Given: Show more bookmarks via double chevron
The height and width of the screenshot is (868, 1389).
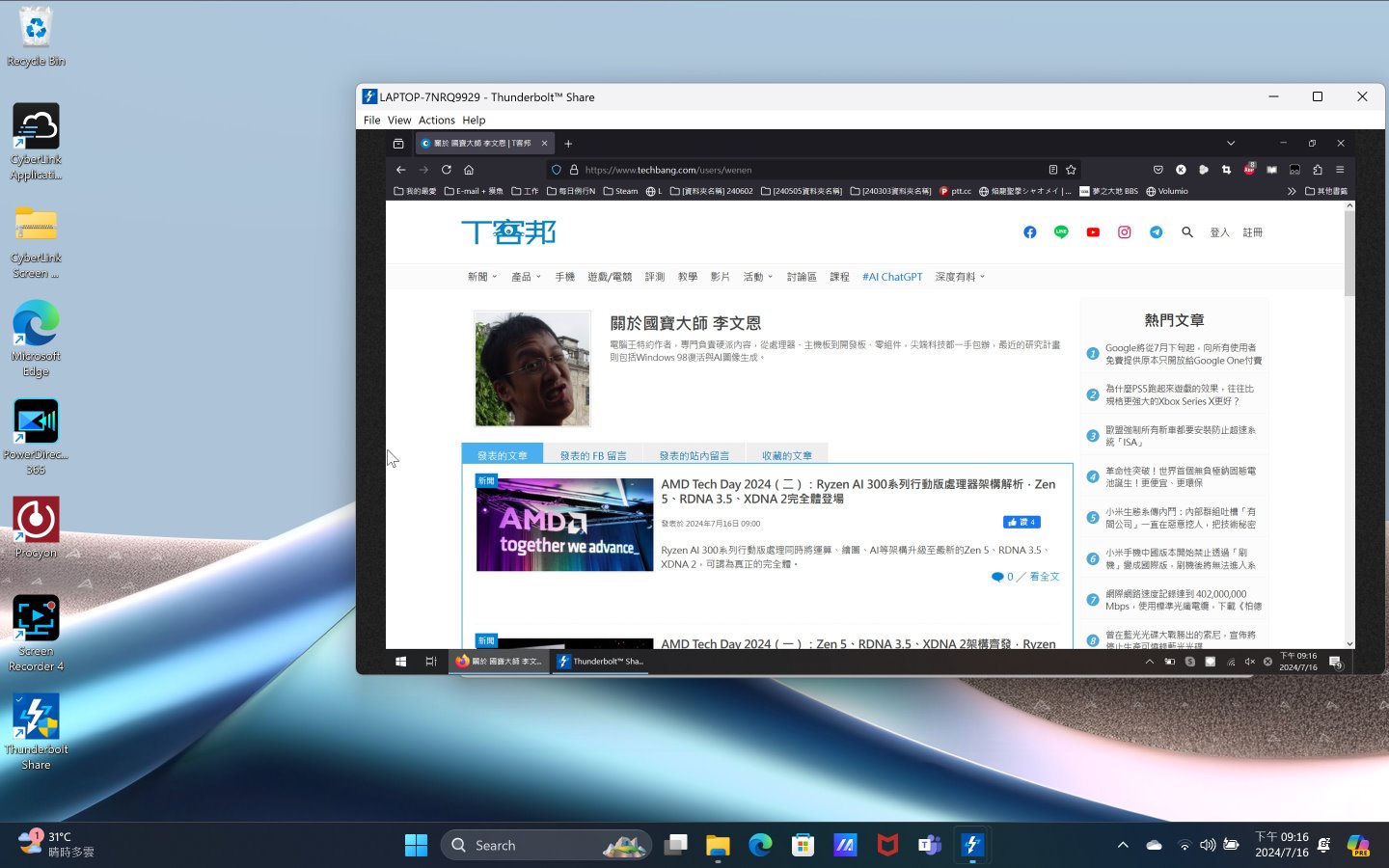Looking at the screenshot, I should coord(1292,191).
